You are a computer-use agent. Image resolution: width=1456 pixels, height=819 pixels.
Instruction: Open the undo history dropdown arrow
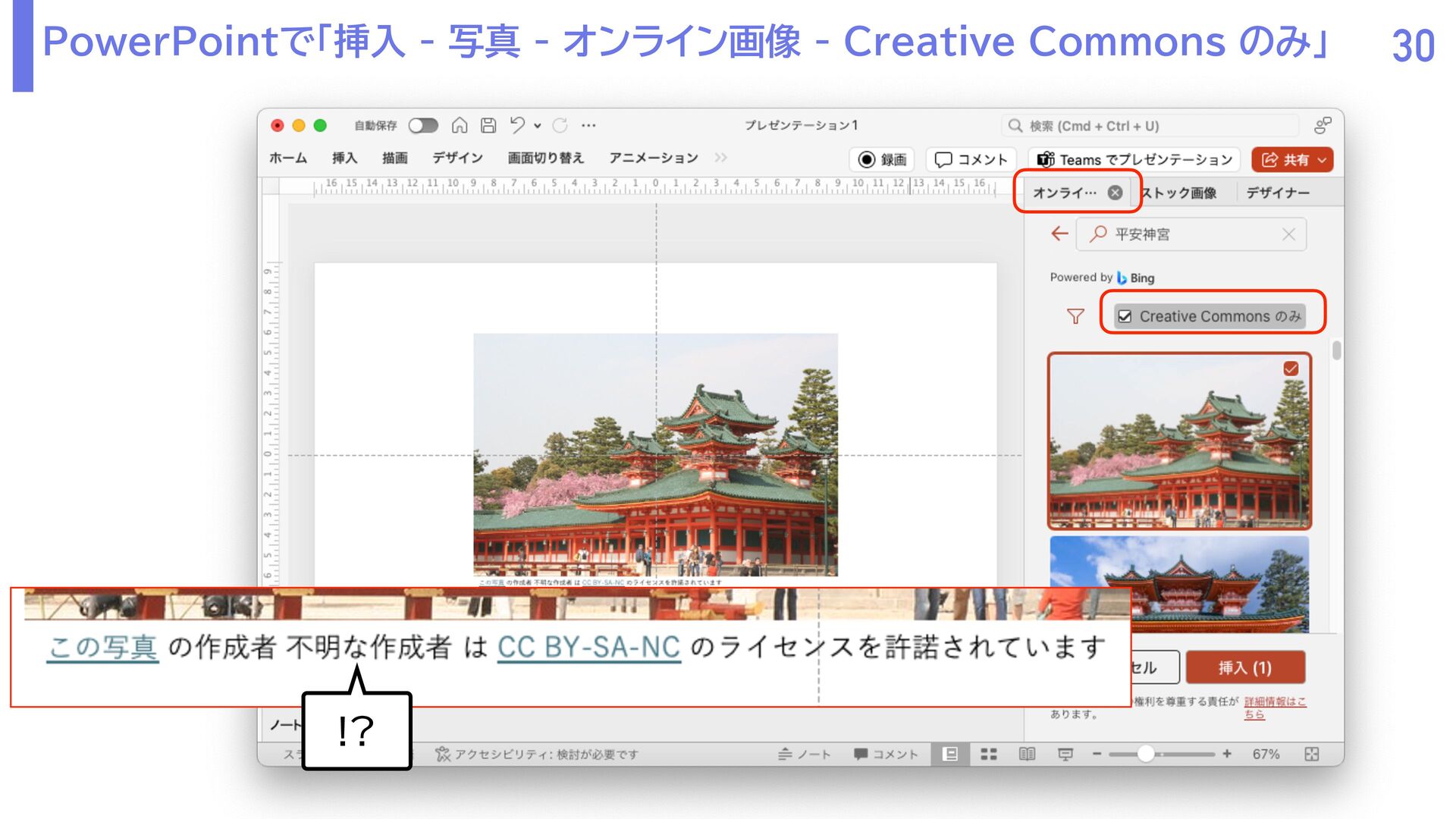click(x=537, y=126)
